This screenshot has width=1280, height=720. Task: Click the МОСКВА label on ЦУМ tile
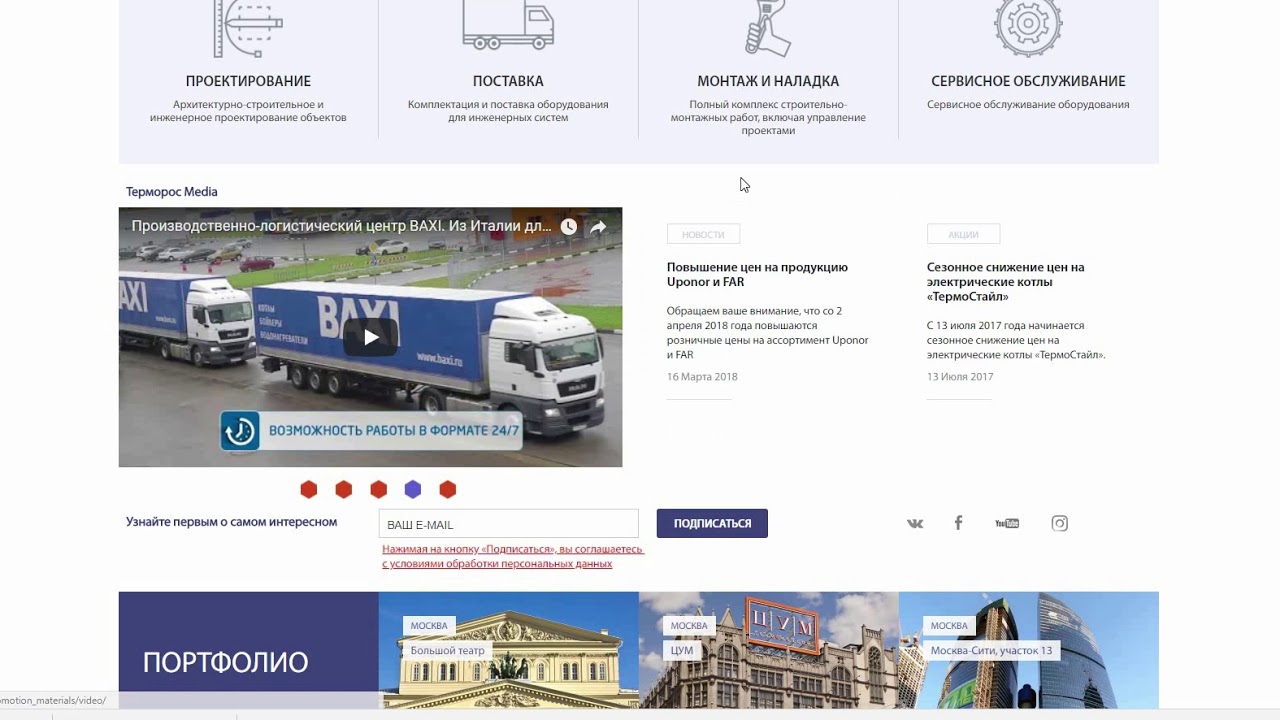point(689,626)
